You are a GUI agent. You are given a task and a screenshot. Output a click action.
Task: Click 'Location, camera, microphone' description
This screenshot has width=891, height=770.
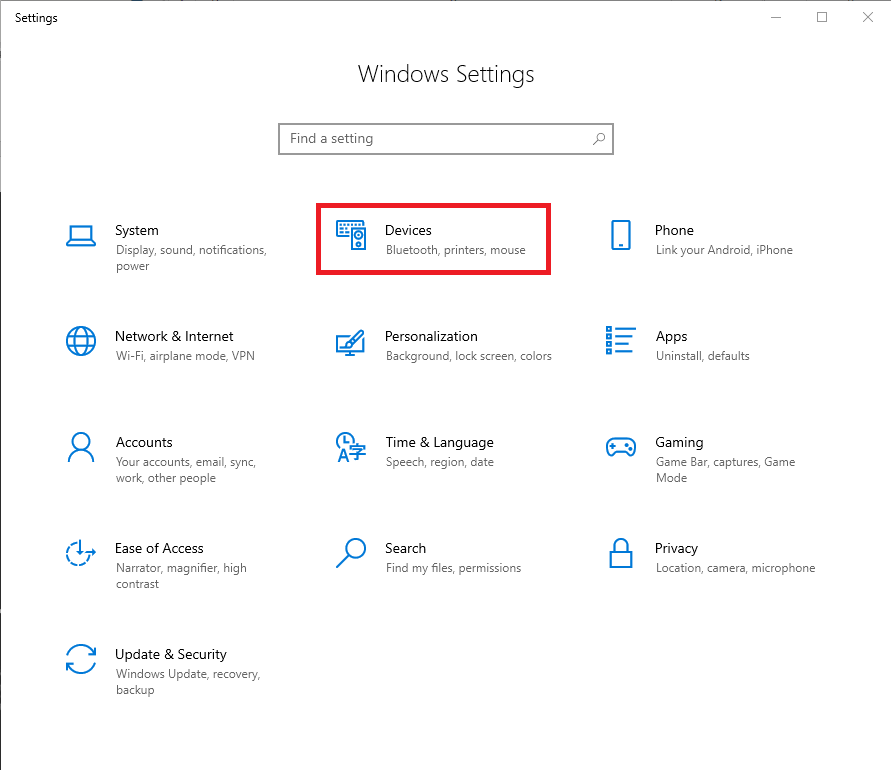pos(735,568)
